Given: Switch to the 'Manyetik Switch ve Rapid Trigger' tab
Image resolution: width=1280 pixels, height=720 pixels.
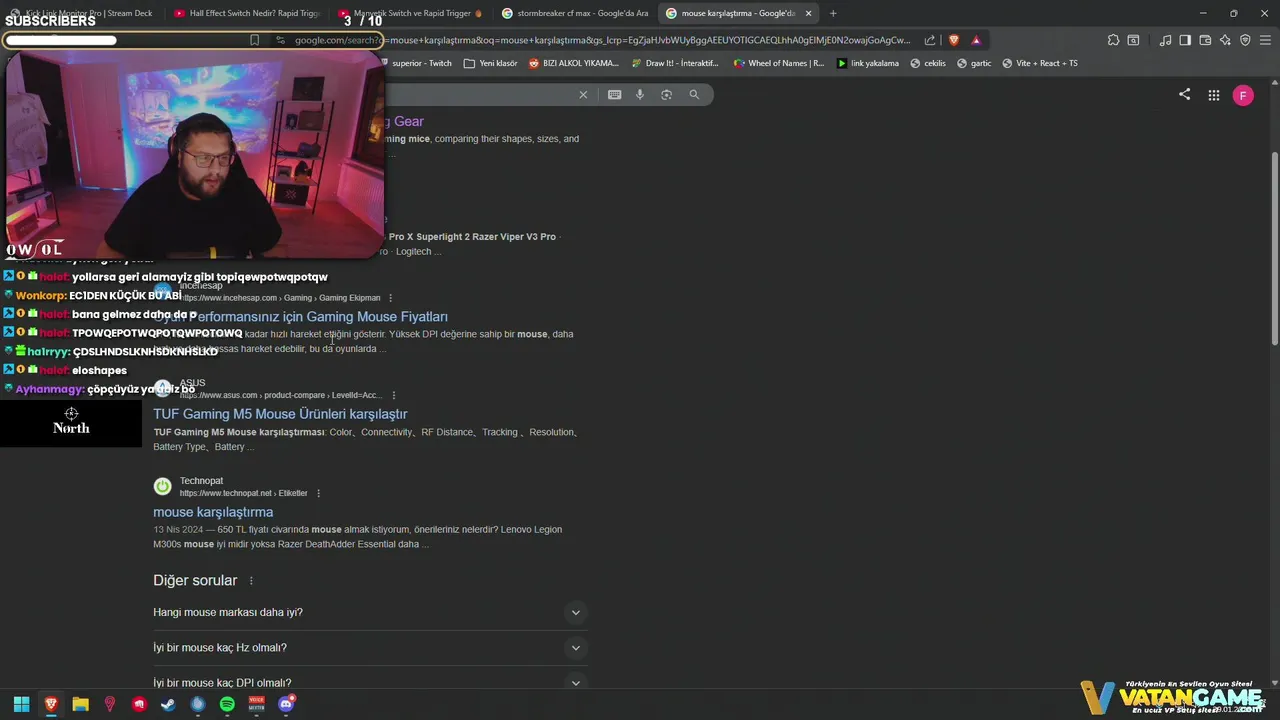Looking at the screenshot, I should [x=410, y=13].
